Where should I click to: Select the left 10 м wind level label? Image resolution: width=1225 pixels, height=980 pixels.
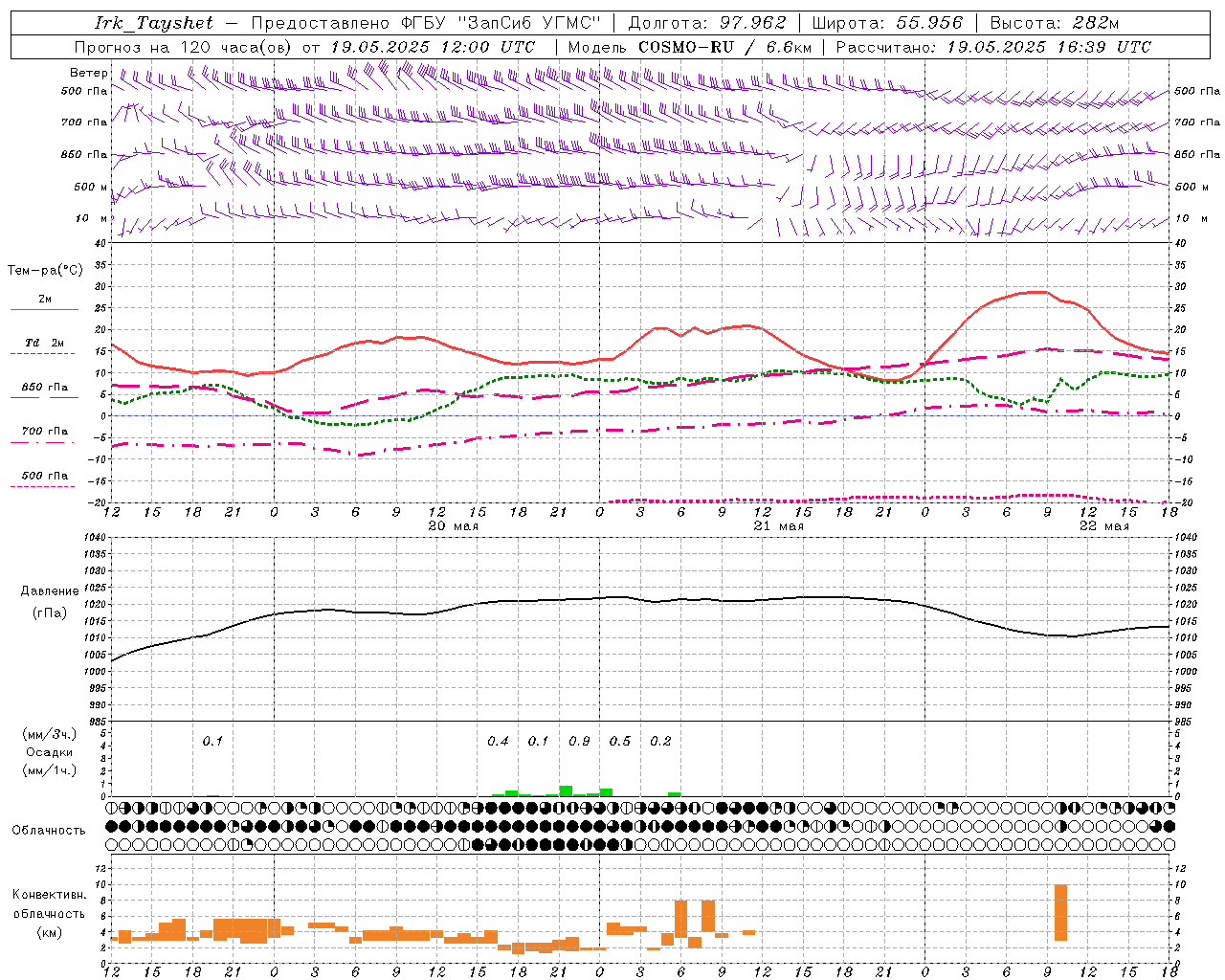point(93,218)
